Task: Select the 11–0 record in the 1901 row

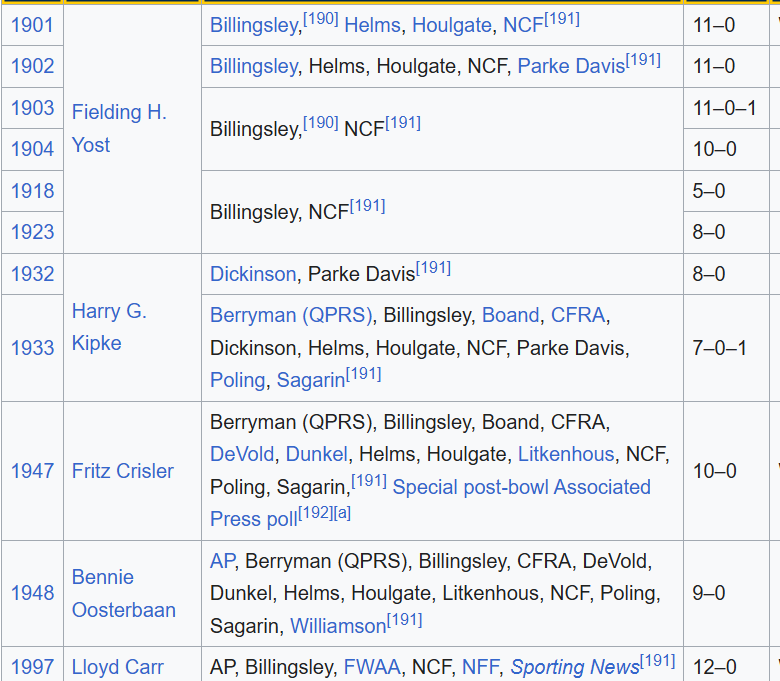Action: [714, 25]
